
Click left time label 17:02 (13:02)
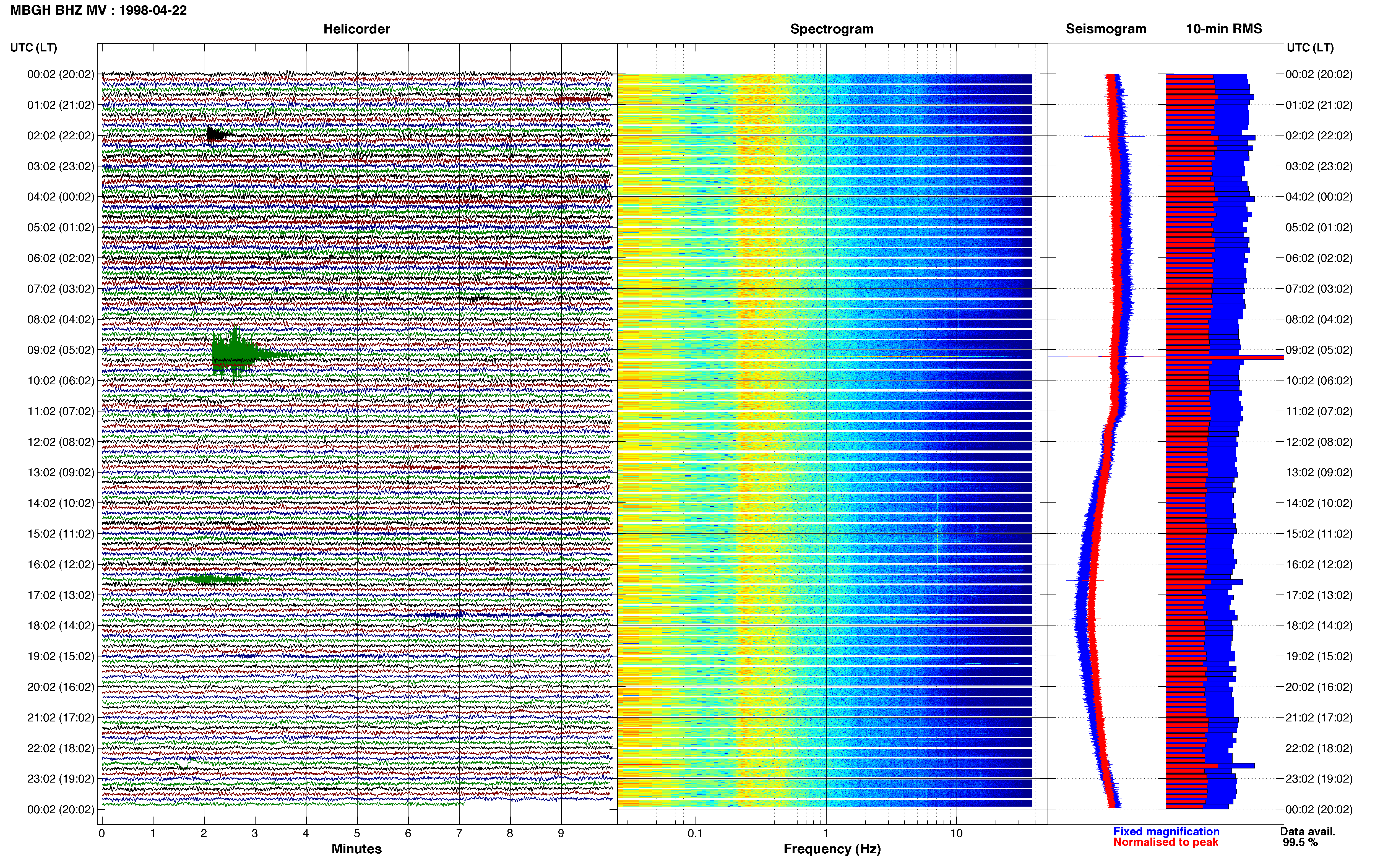pos(61,595)
